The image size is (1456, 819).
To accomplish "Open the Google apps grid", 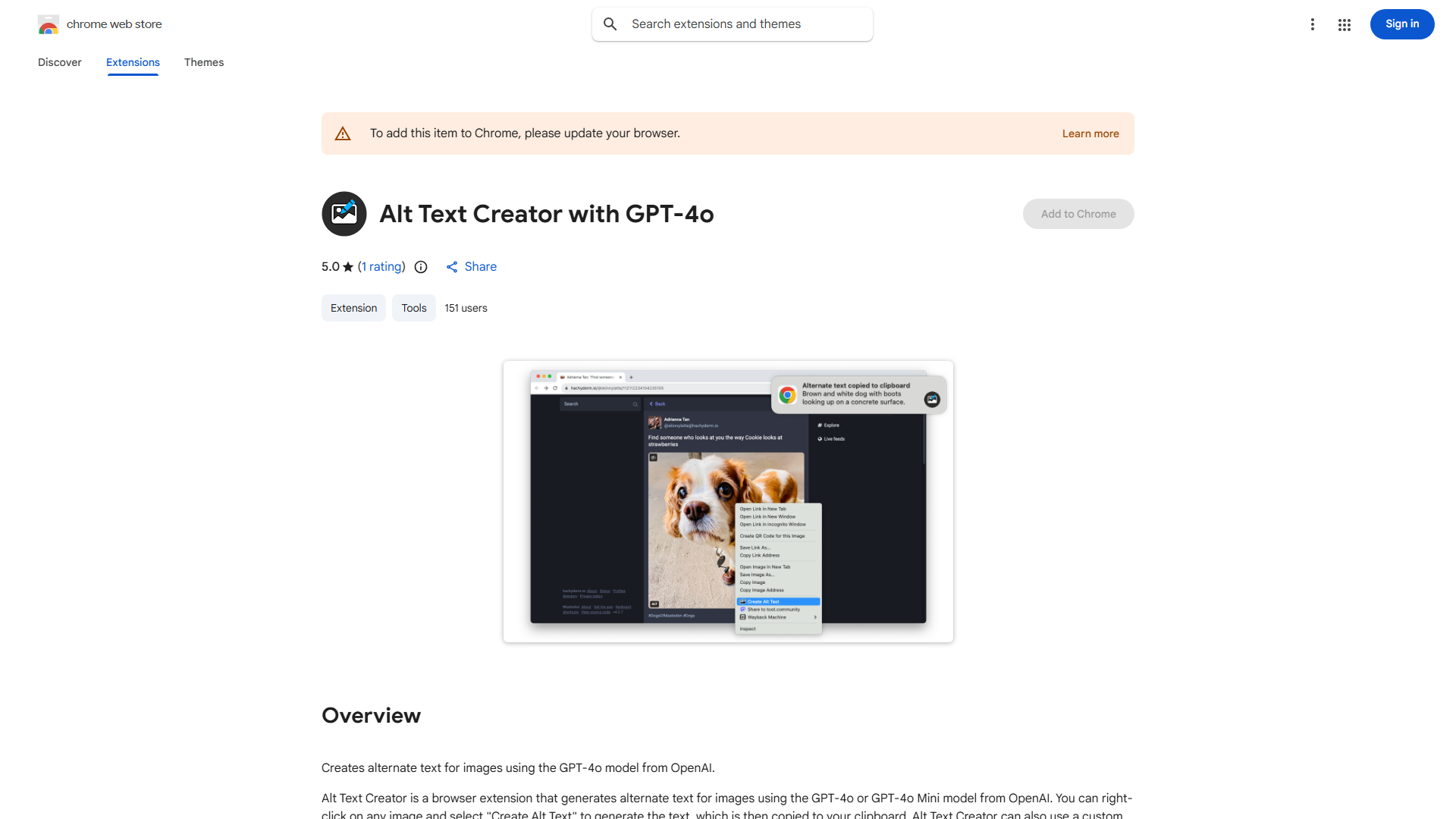I will pyautogui.click(x=1344, y=24).
